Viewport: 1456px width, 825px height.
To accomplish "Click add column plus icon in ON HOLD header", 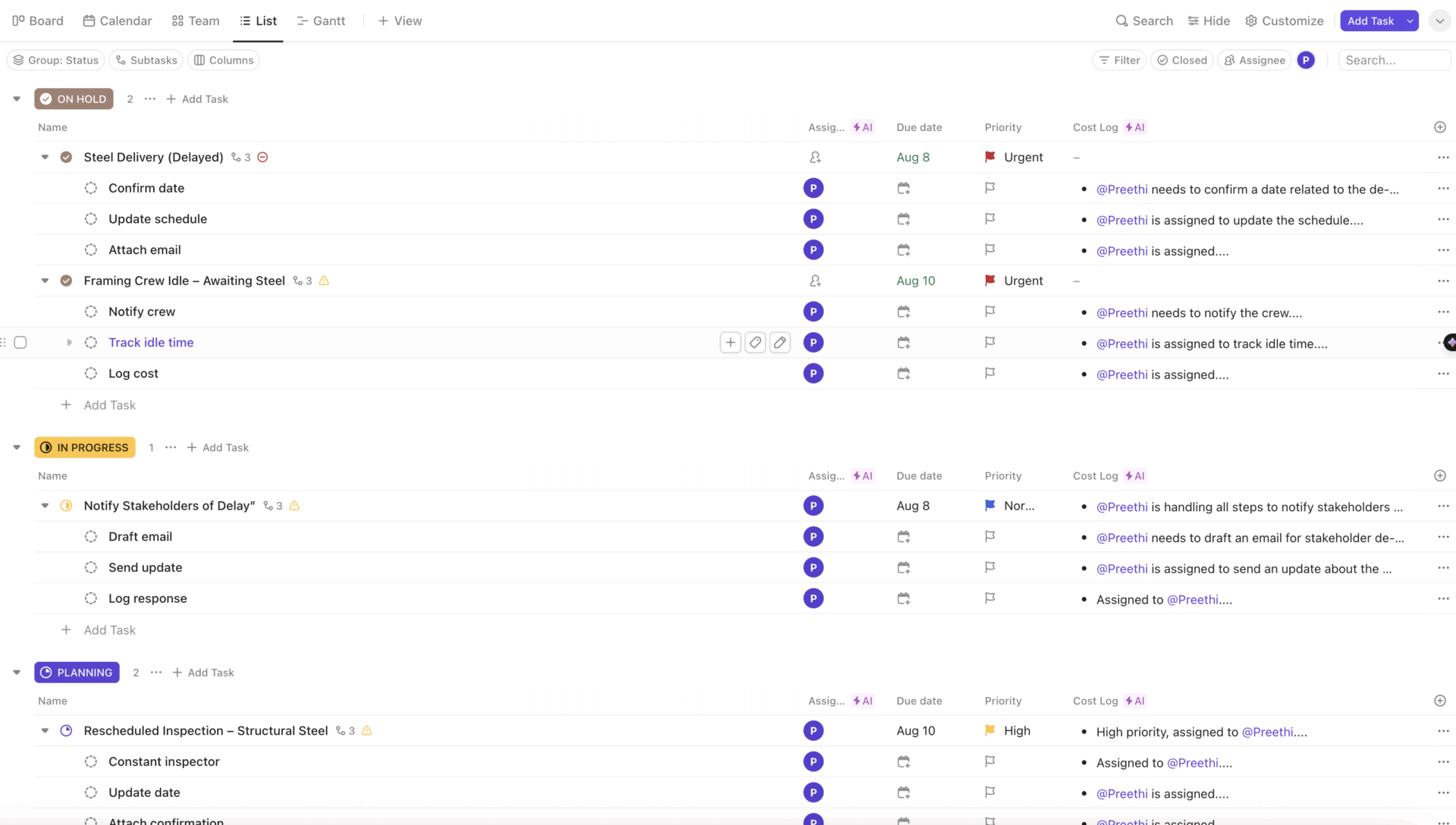I will pyautogui.click(x=1439, y=127).
